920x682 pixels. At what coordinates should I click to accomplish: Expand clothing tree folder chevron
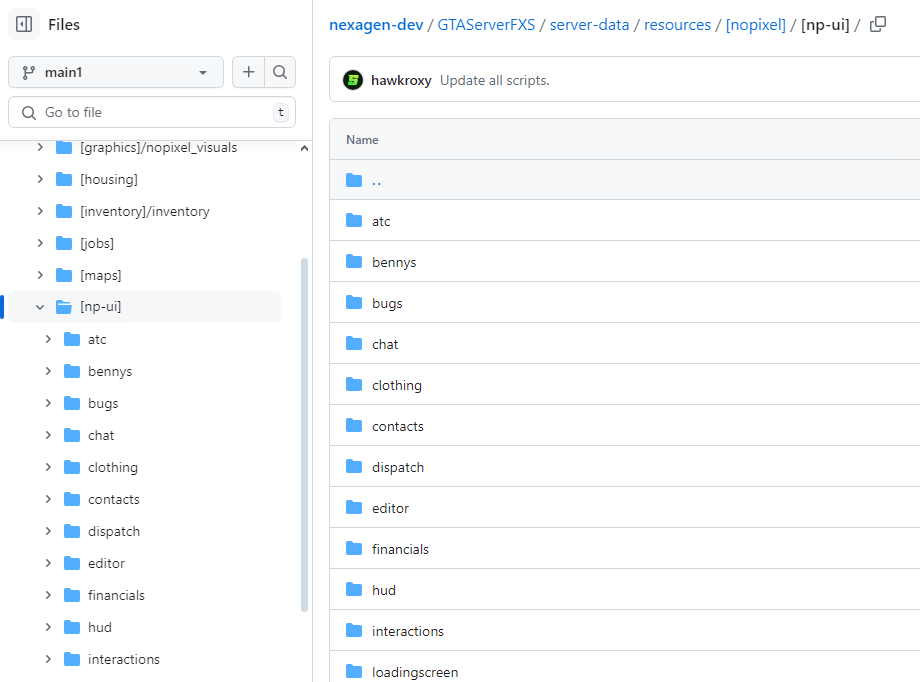click(x=48, y=467)
